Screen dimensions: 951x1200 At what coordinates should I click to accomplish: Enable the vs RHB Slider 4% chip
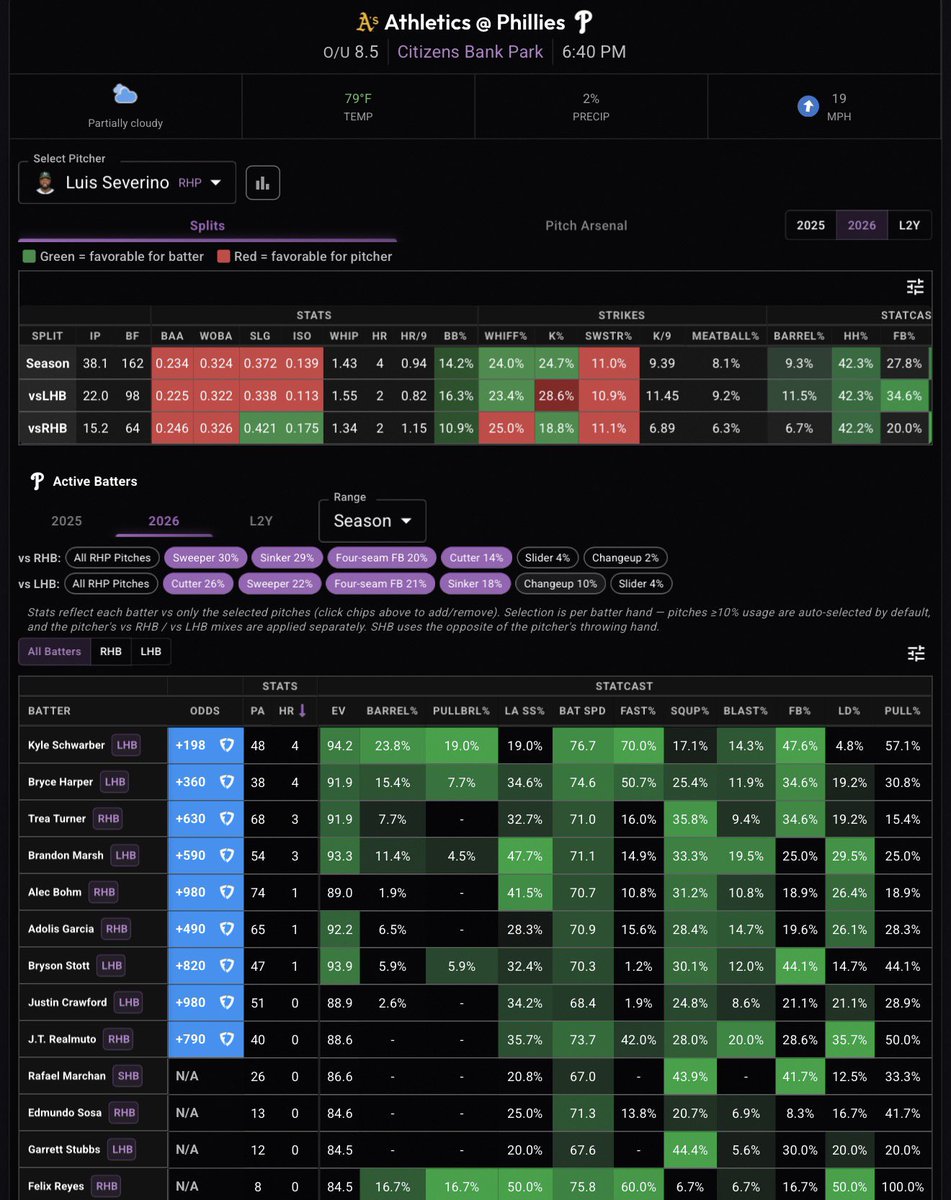click(x=547, y=558)
